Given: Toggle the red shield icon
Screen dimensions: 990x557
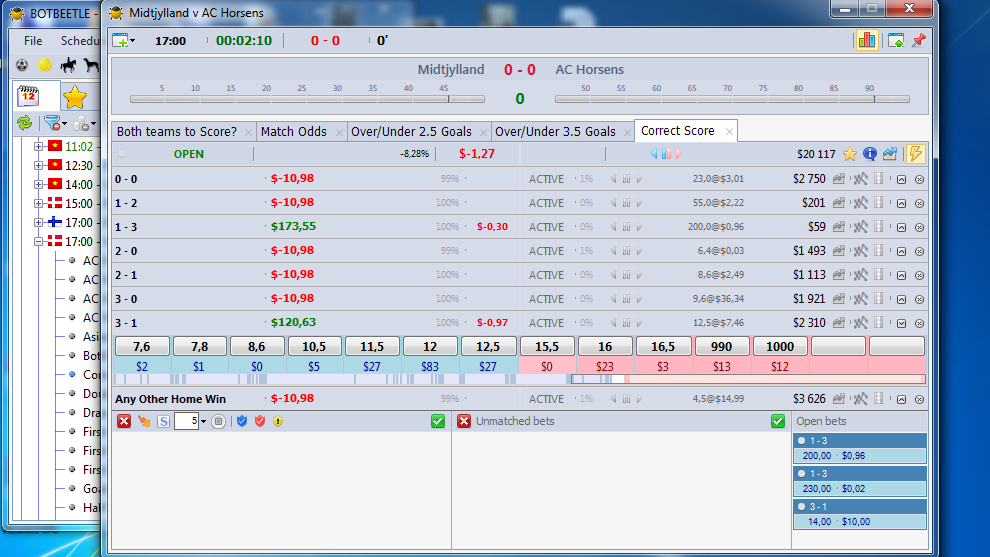Looking at the screenshot, I should 259,421.
